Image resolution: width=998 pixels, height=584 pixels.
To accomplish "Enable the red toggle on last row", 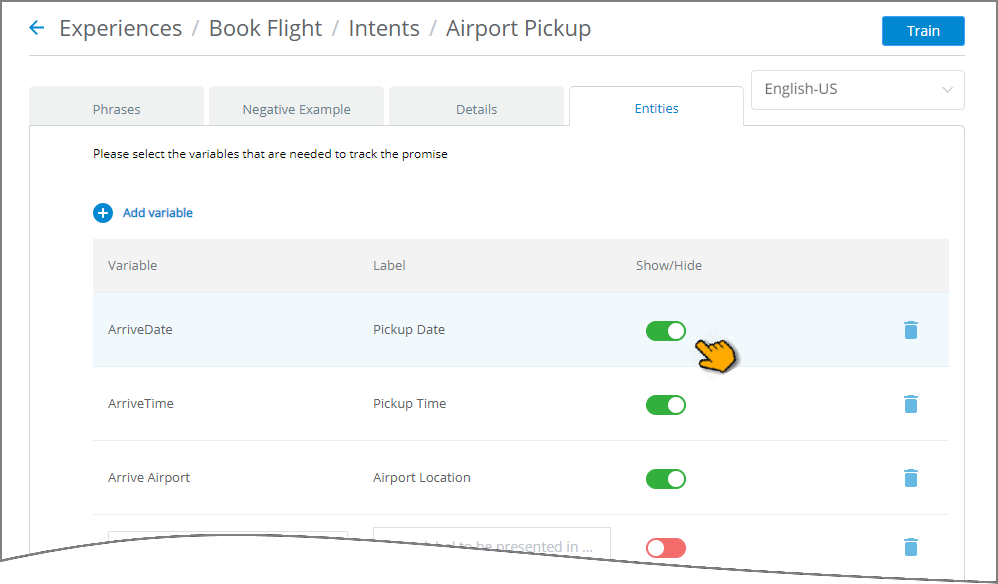I will point(666,548).
